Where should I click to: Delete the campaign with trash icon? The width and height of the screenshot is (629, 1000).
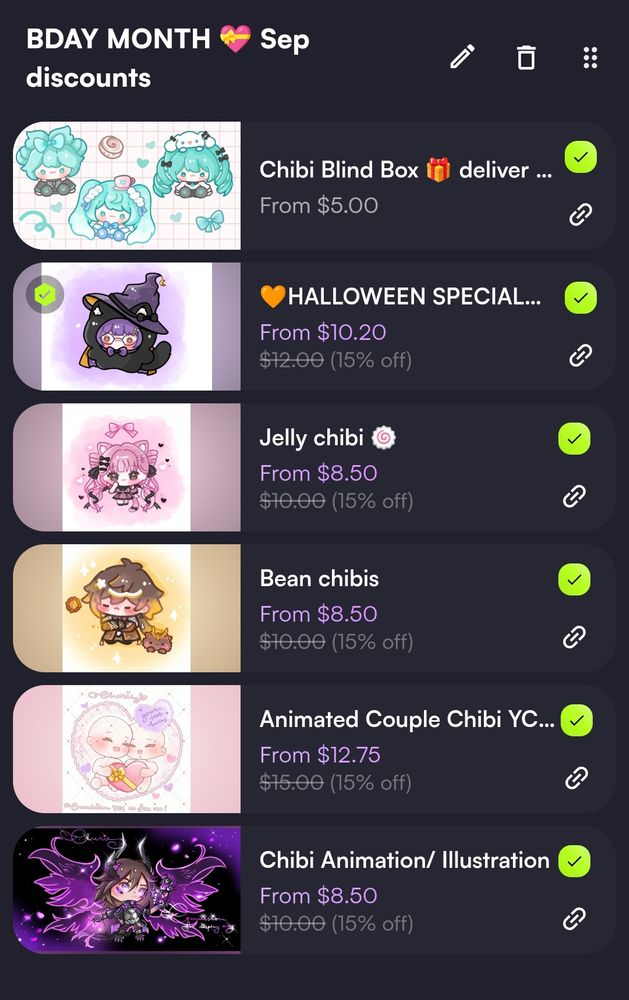(x=526, y=57)
